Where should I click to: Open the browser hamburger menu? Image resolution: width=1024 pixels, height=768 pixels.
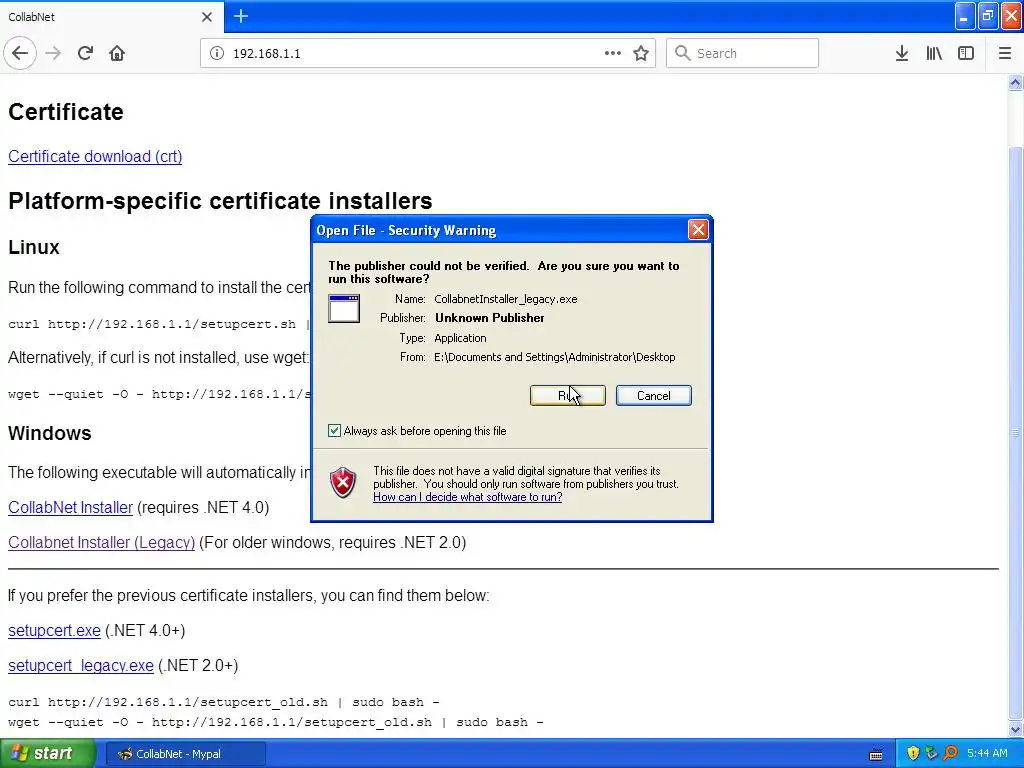click(1004, 53)
